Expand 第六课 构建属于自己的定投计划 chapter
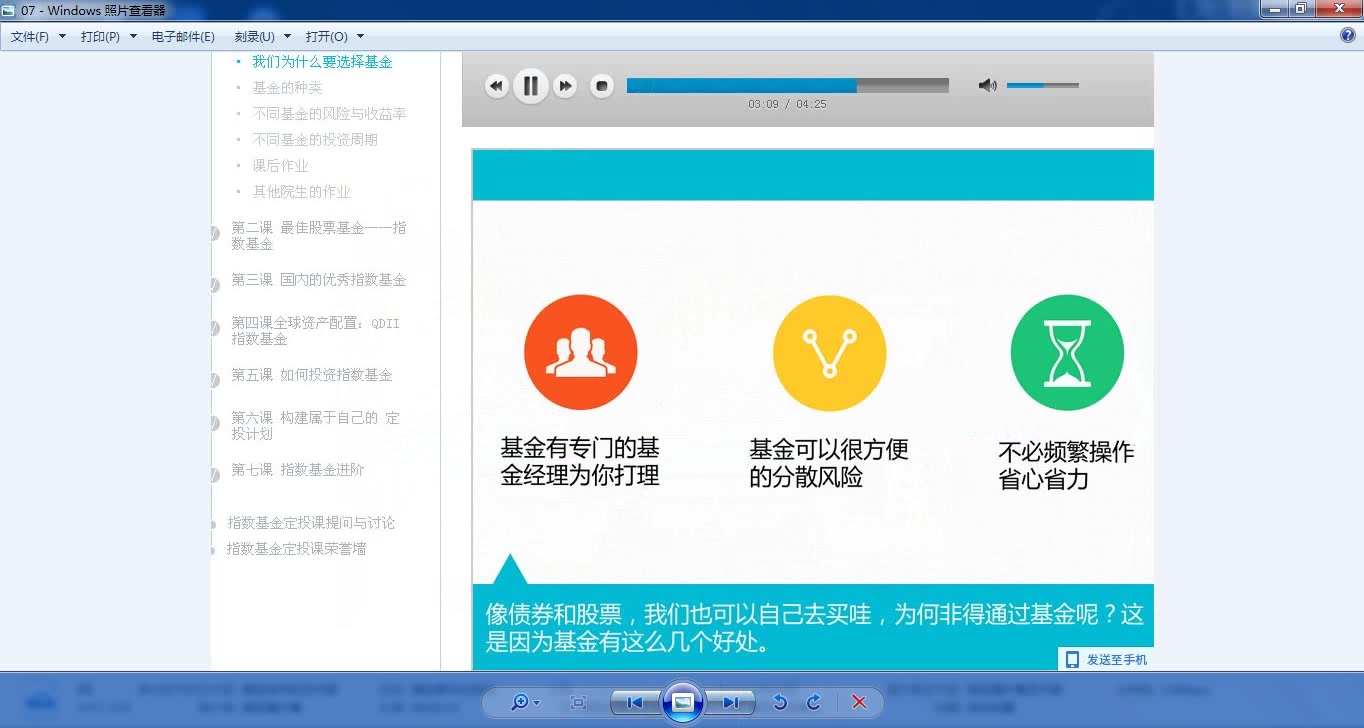1364x728 pixels. (315, 426)
